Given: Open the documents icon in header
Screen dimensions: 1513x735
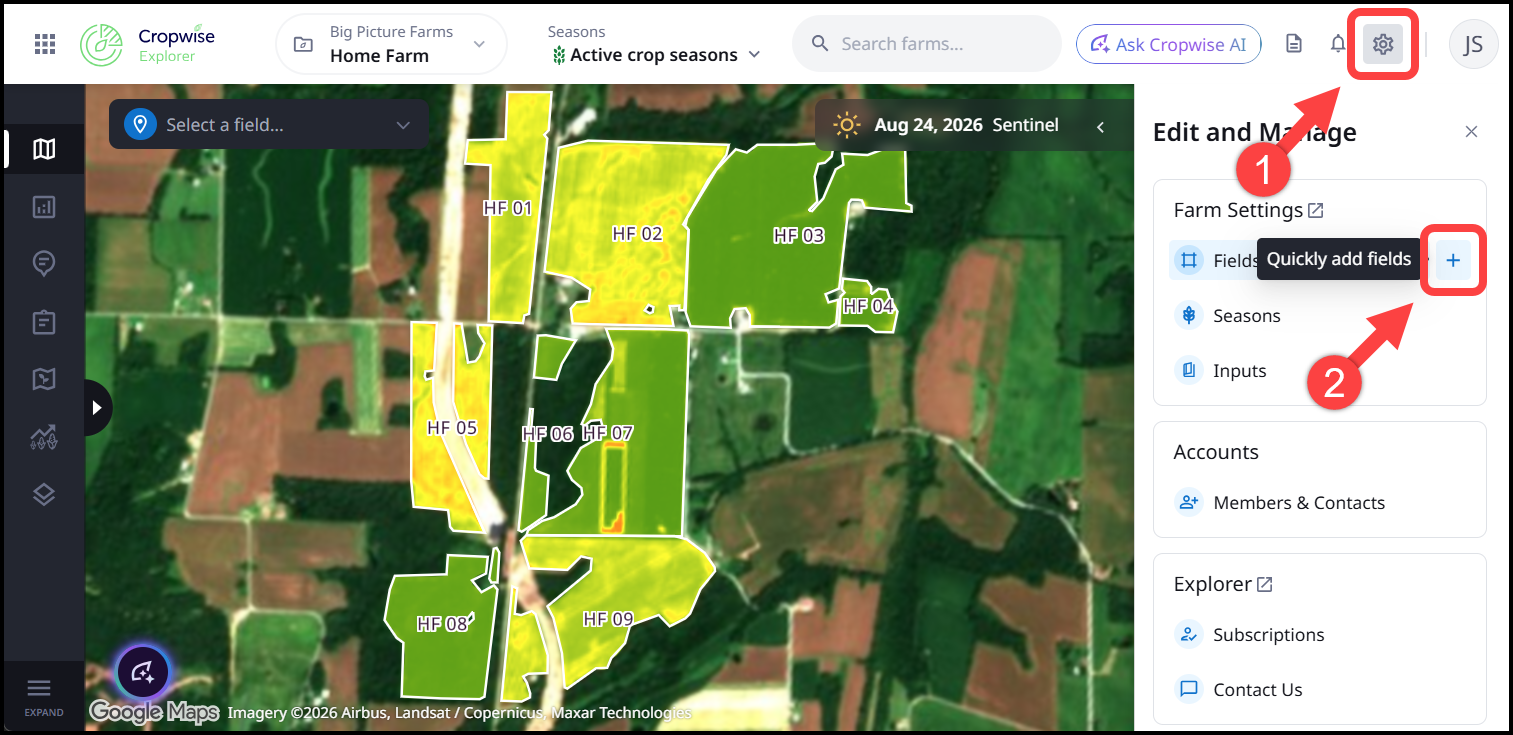Looking at the screenshot, I should coord(1294,44).
